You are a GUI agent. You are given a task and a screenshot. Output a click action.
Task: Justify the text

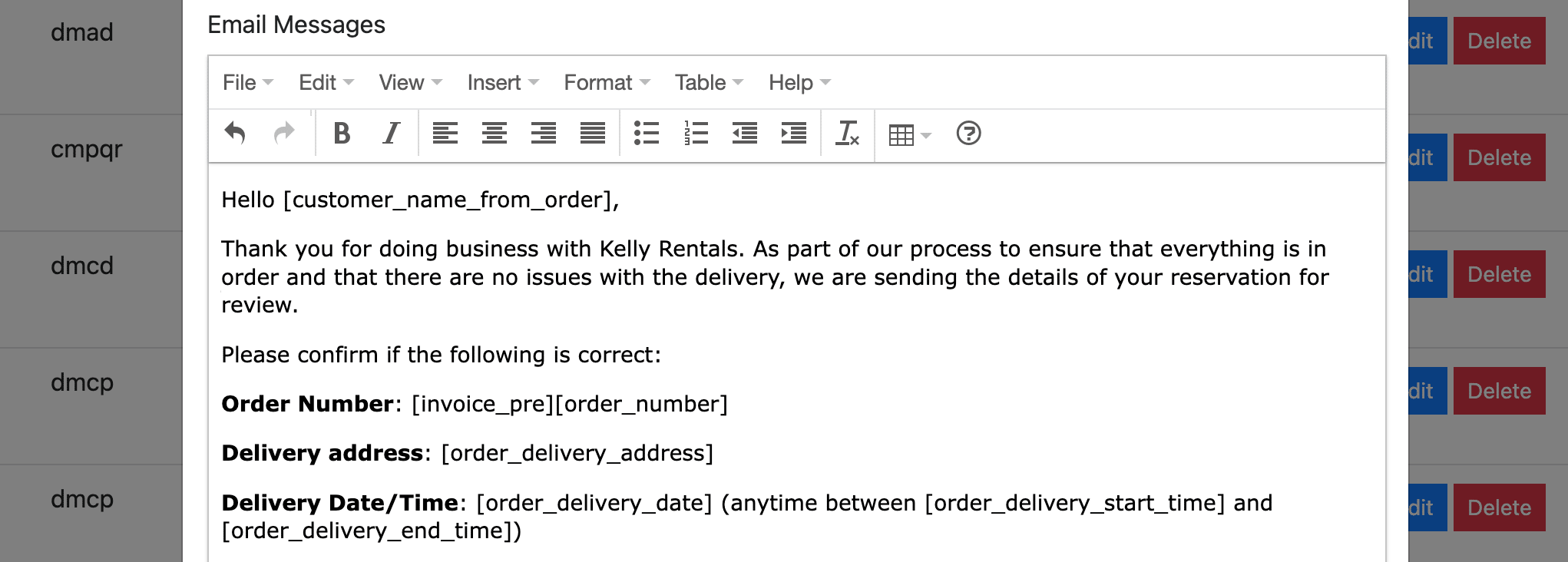593,134
